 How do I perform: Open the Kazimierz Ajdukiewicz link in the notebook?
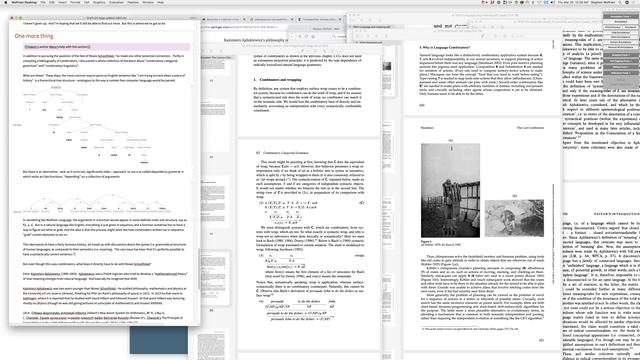(x=46, y=274)
